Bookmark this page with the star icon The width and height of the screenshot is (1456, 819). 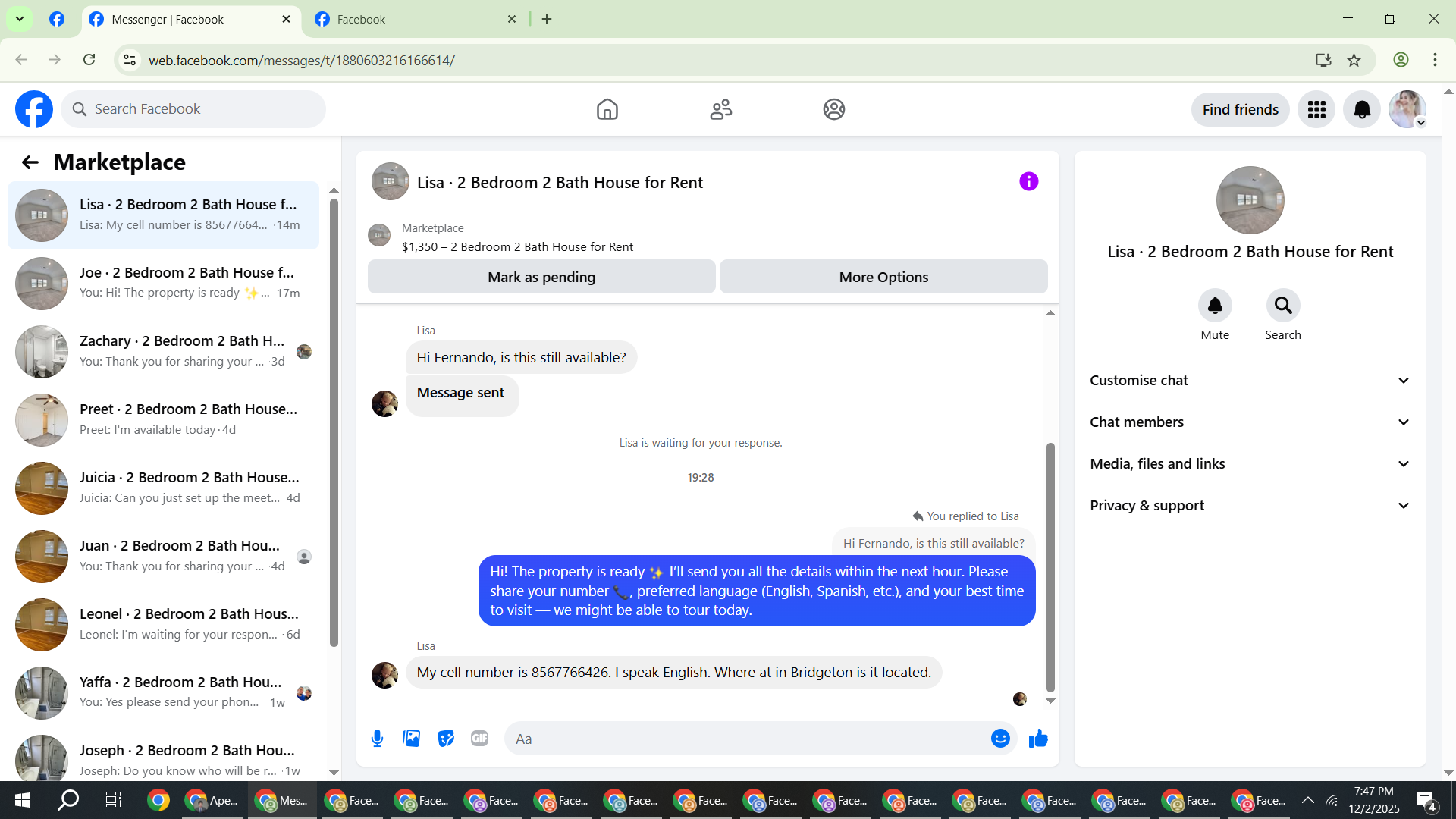click(1354, 60)
